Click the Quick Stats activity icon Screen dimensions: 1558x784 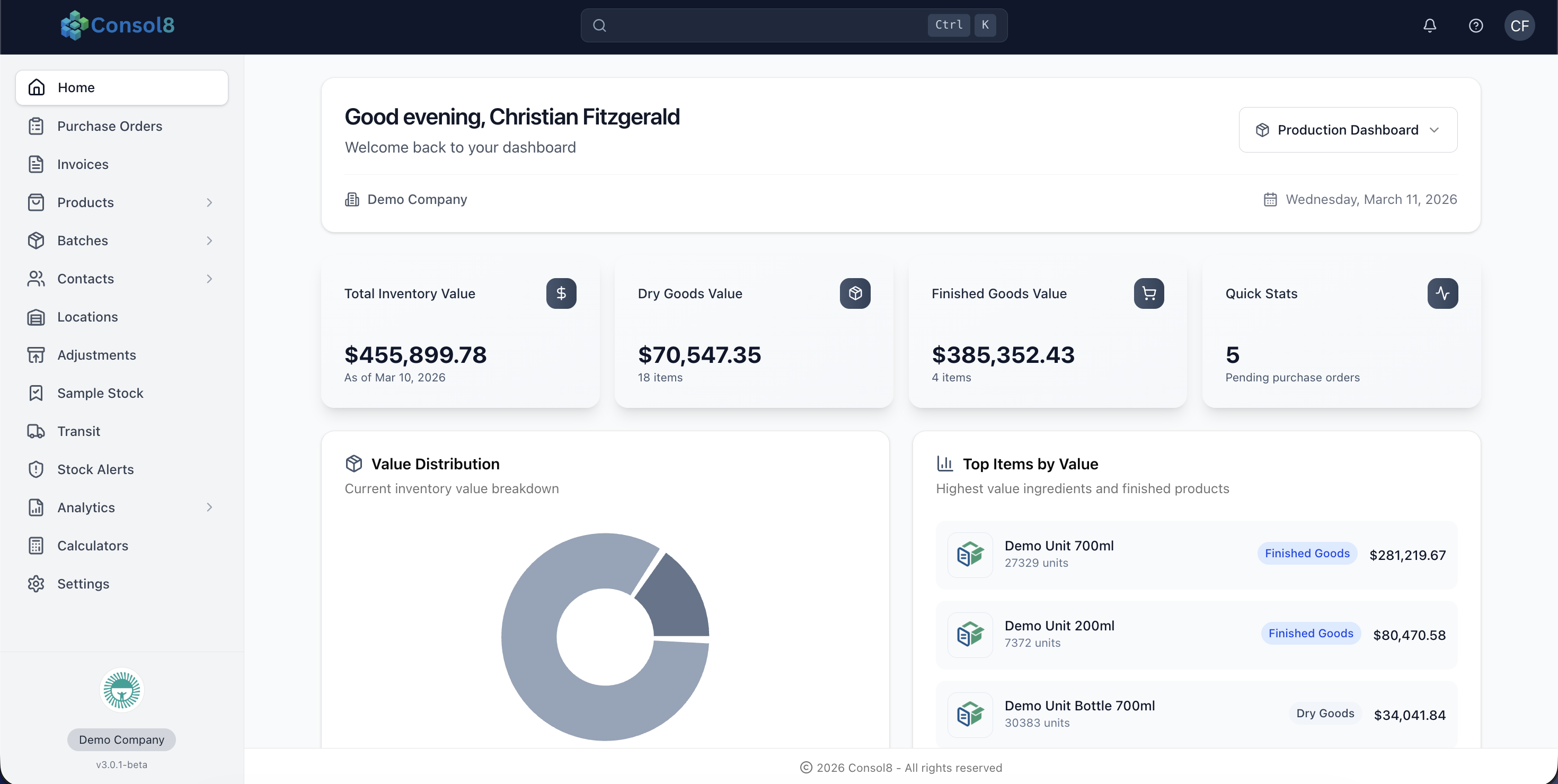[x=1442, y=293]
